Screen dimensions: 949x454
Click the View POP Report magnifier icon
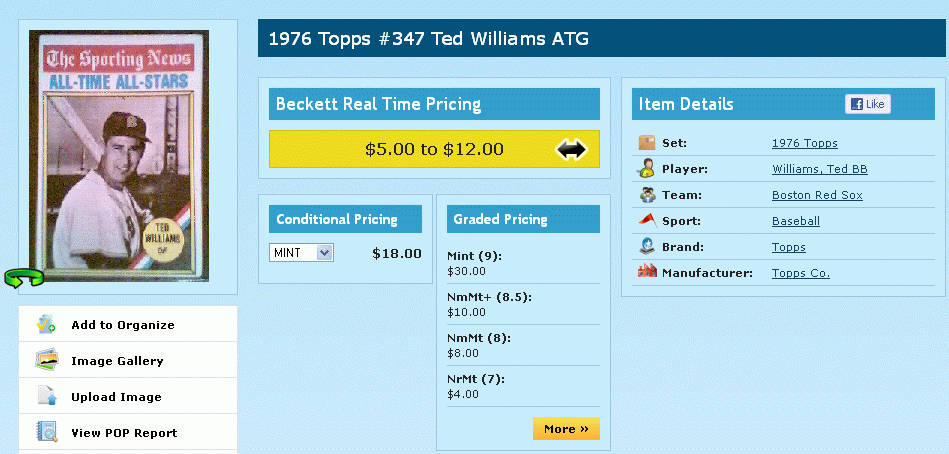(x=47, y=432)
